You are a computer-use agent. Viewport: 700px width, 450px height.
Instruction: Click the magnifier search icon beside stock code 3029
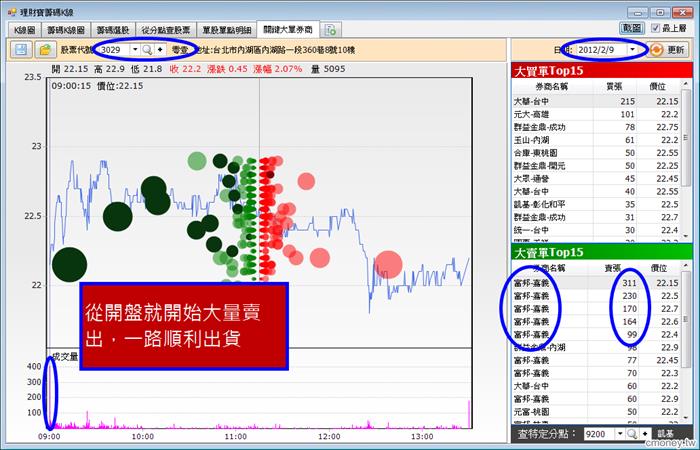point(146,50)
